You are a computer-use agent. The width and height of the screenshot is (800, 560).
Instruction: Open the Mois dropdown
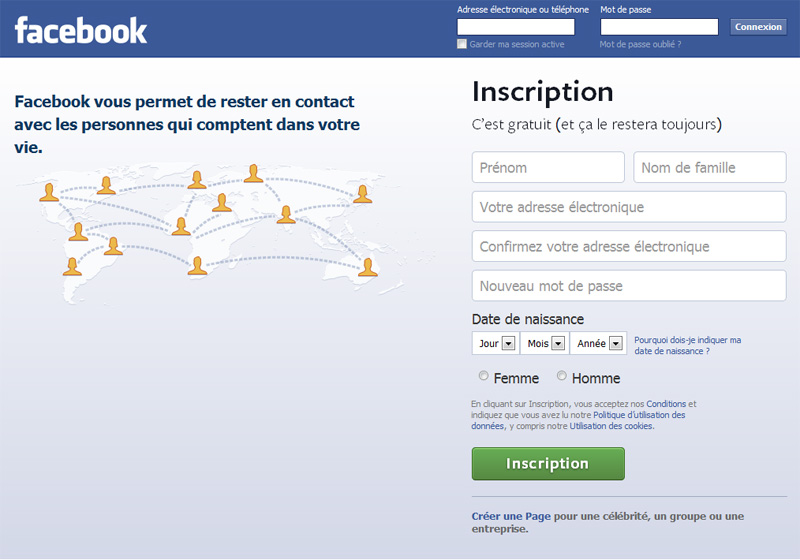[x=545, y=343]
